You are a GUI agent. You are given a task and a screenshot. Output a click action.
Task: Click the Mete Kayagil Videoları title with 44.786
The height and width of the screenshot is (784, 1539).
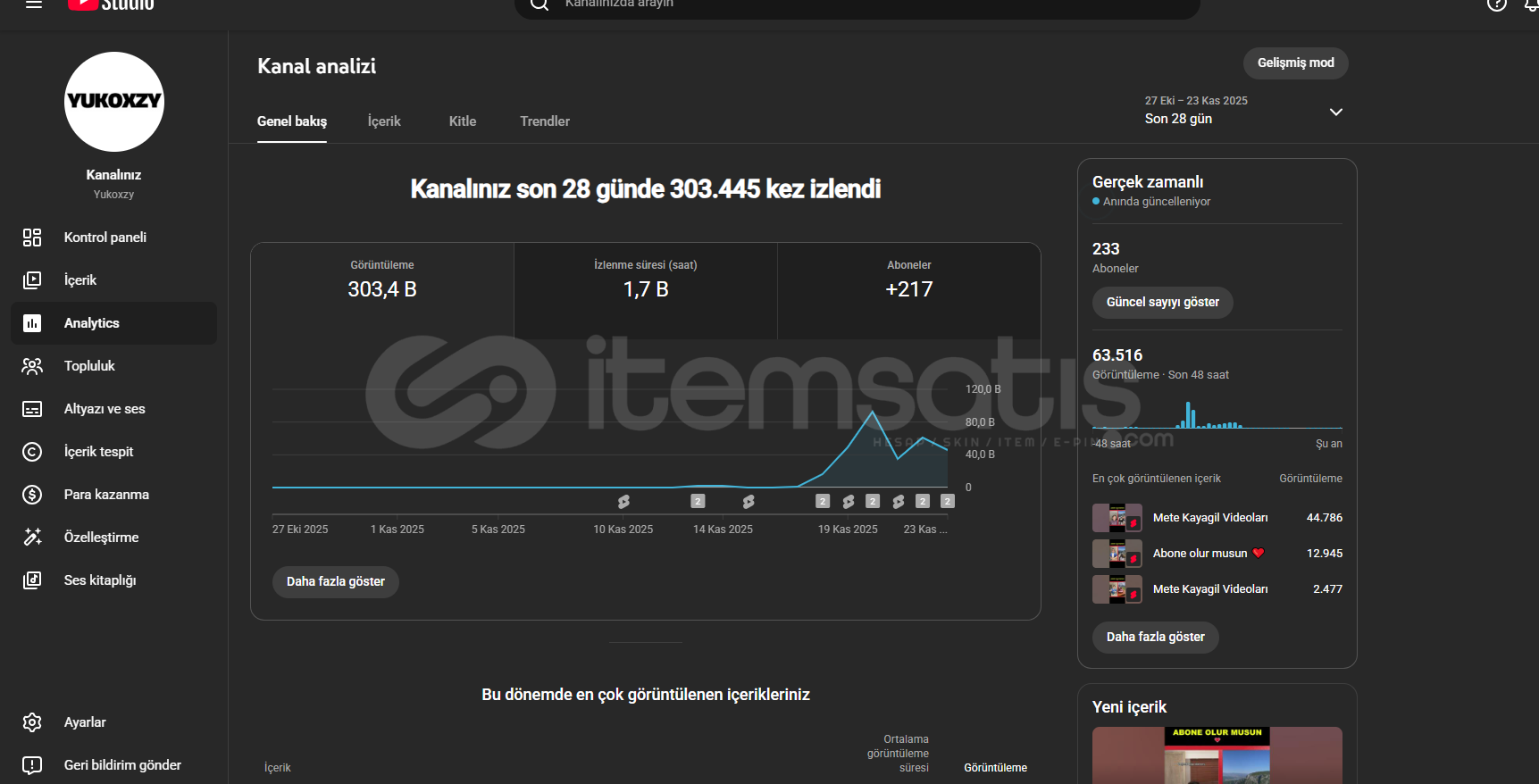(x=1210, y=518)
